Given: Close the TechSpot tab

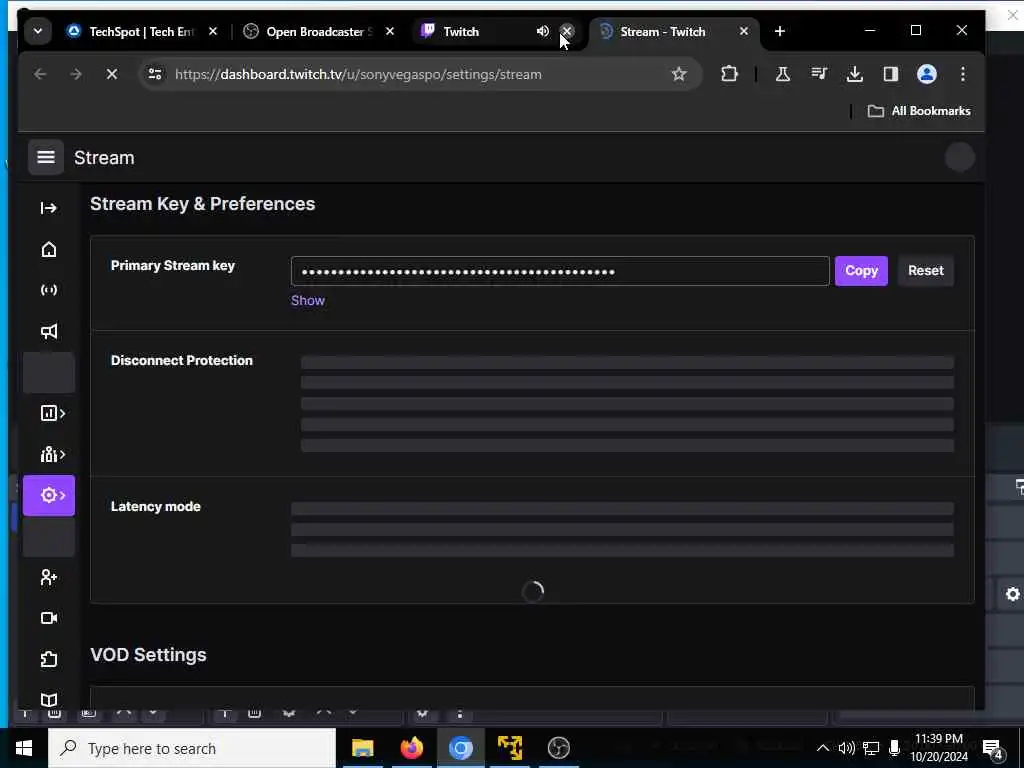Looking at the screenshot, I should pyautogui.click(x=212, y=31).
